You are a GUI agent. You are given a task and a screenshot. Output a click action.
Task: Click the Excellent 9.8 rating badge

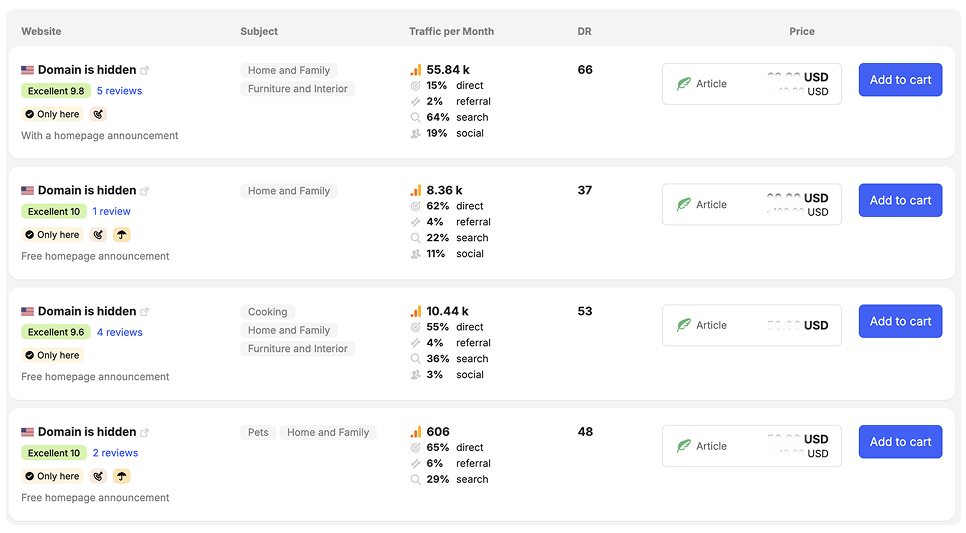[x=56, y=91]
